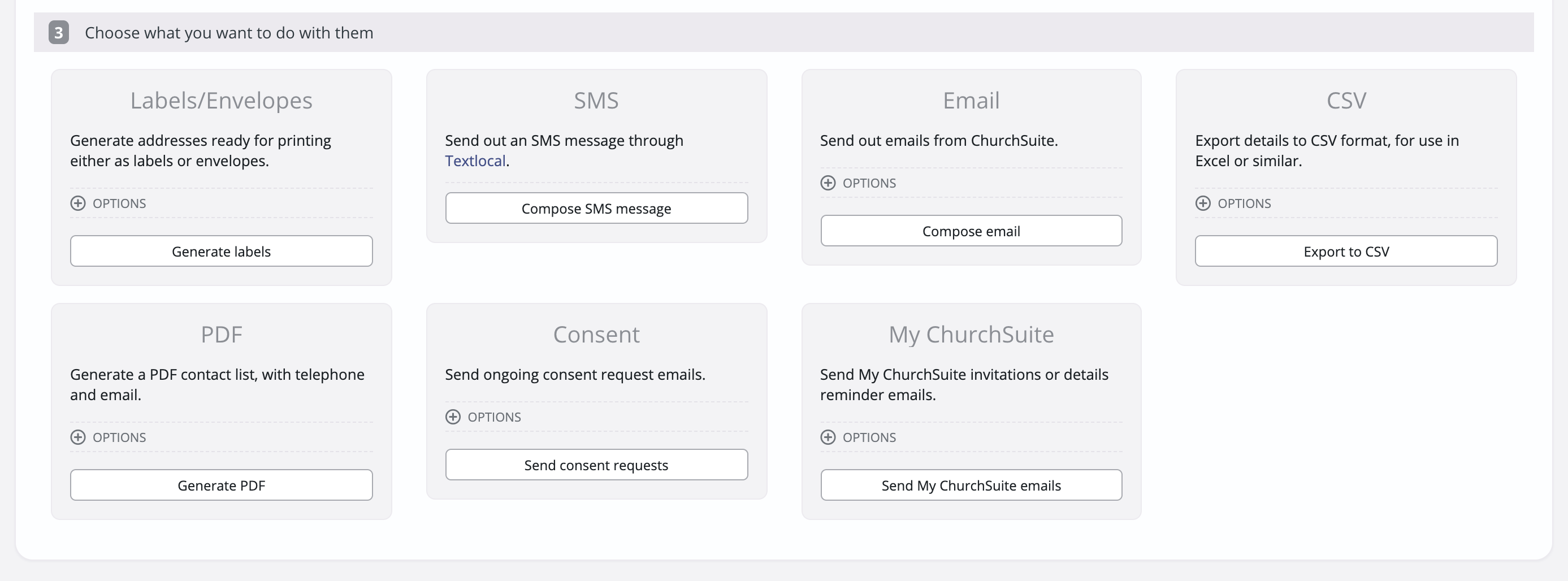Expand OPTIONS in the Consent card
The height and width of the screenshot is (581, 1568).
[483, 417]
